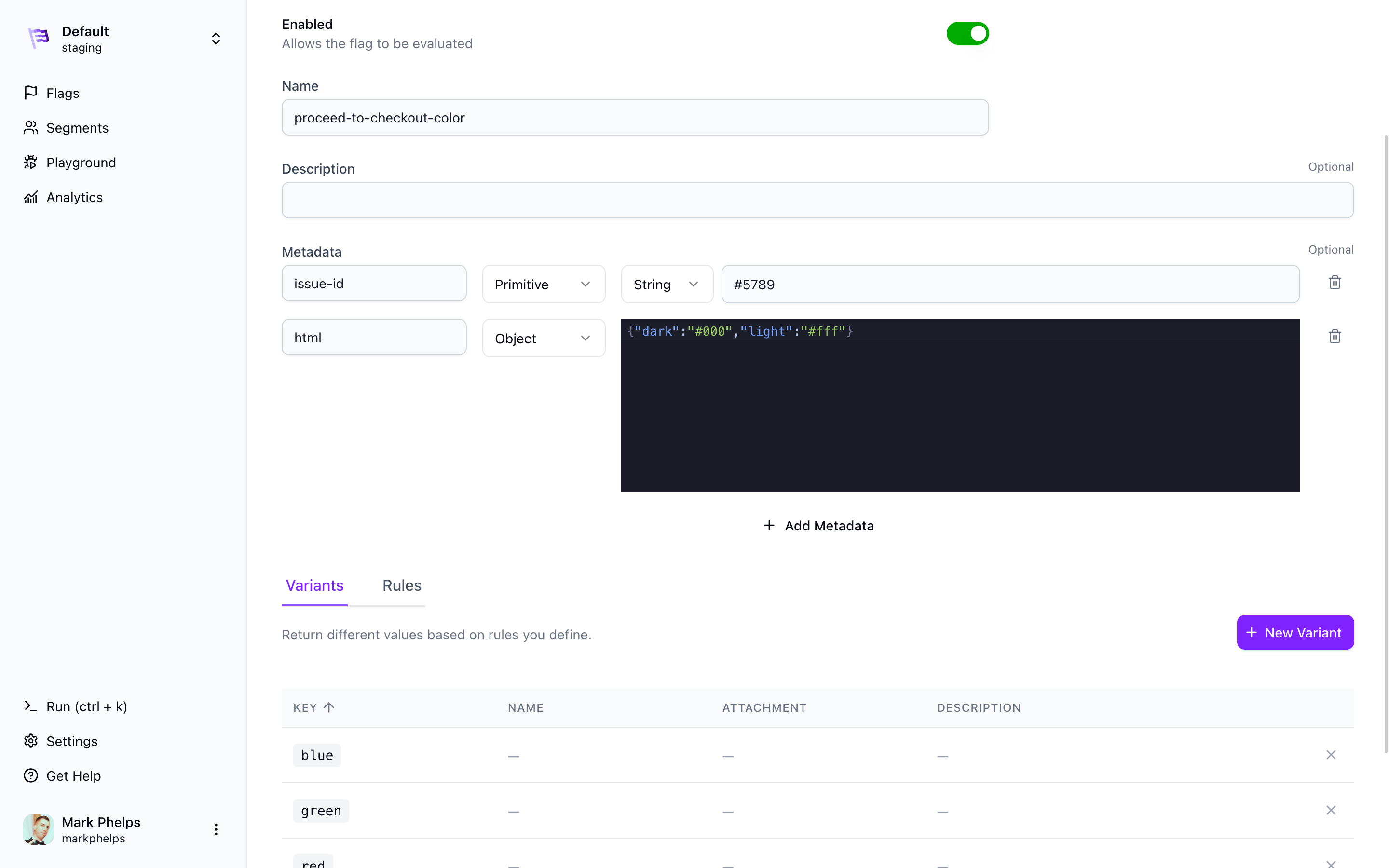Toggle the Enabled flag switch off
Image resolution: width=1389 pixels, height=868 pixels.
point(967,33)
